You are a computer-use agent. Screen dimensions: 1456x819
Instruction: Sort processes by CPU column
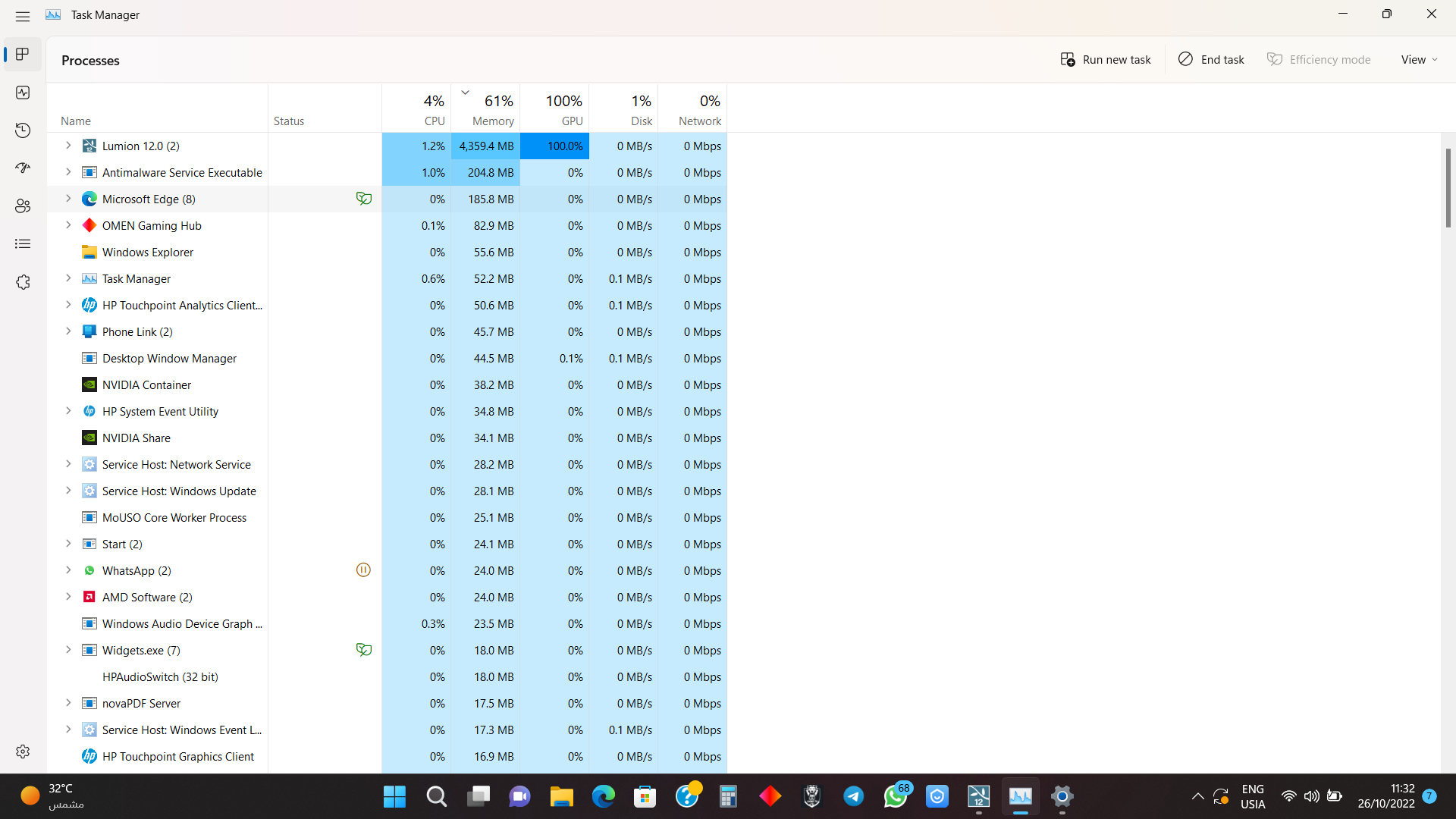pyautogui.click(x=416, y=108)
